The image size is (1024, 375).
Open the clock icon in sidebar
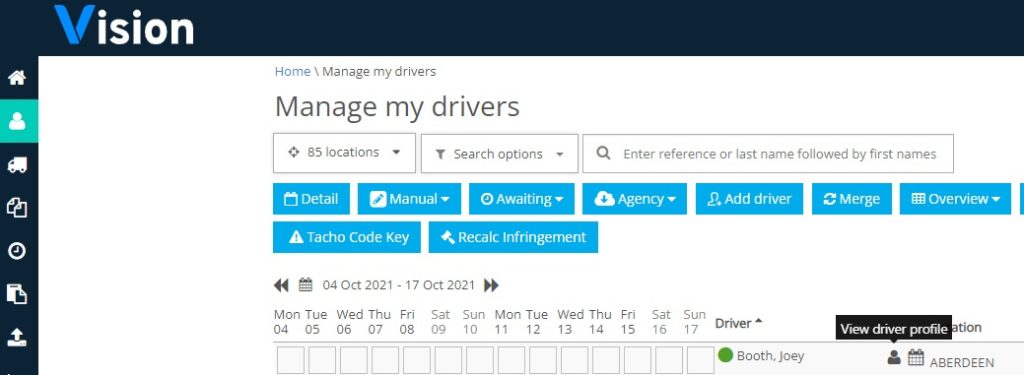17,251
